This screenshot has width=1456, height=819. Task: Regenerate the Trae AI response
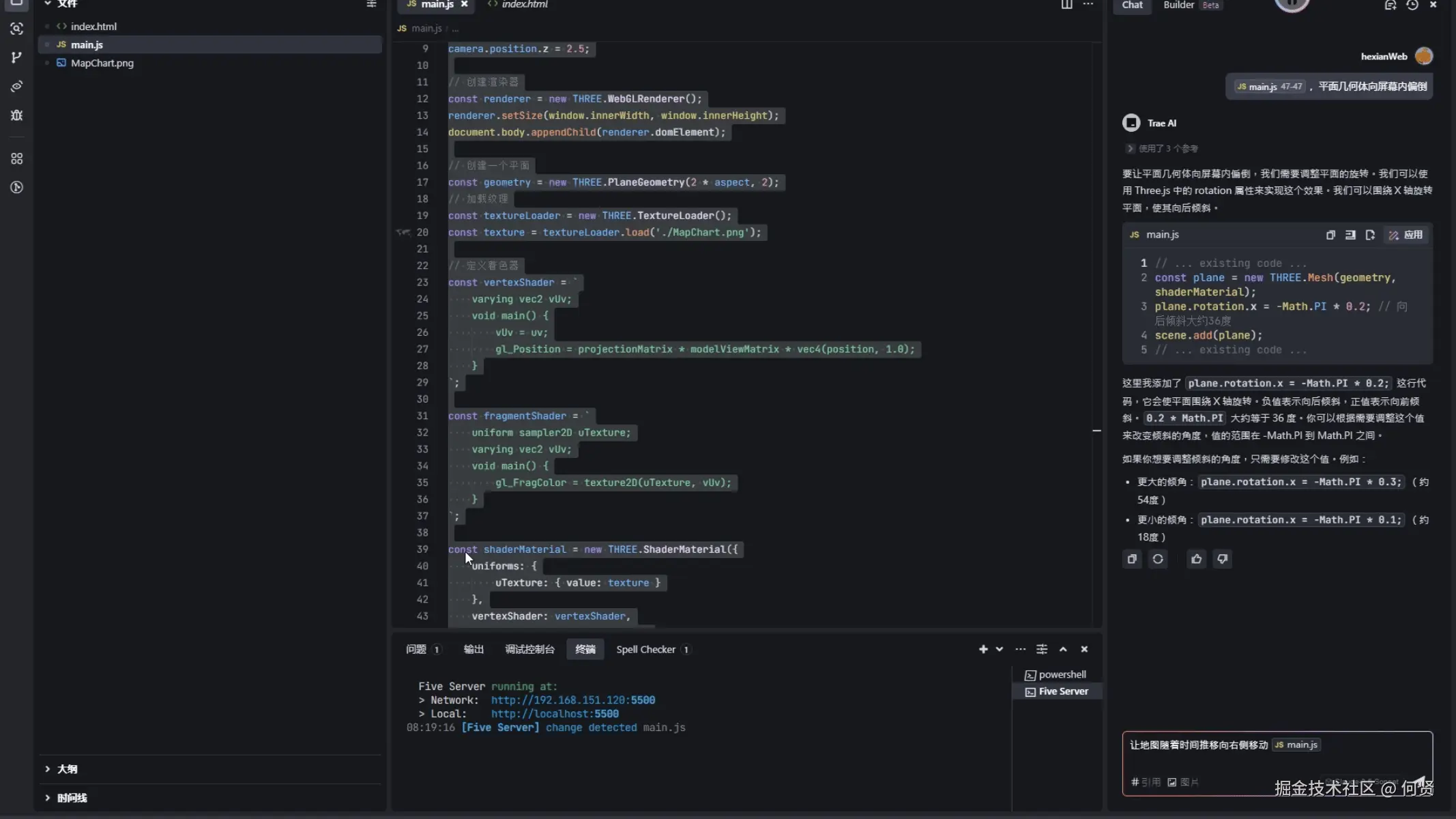pyautogui.click(x=1159, y=559)
